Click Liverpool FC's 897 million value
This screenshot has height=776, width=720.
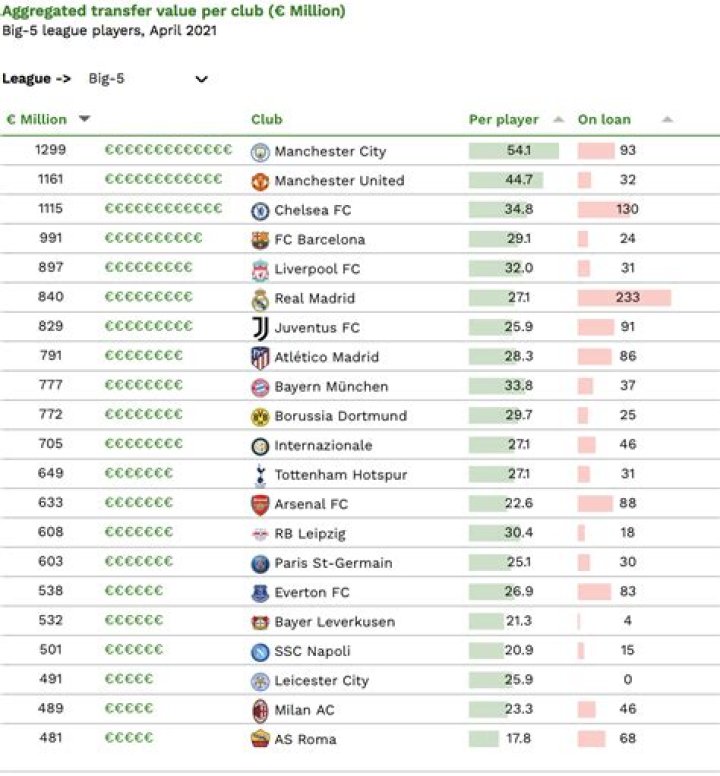(49, 268)
